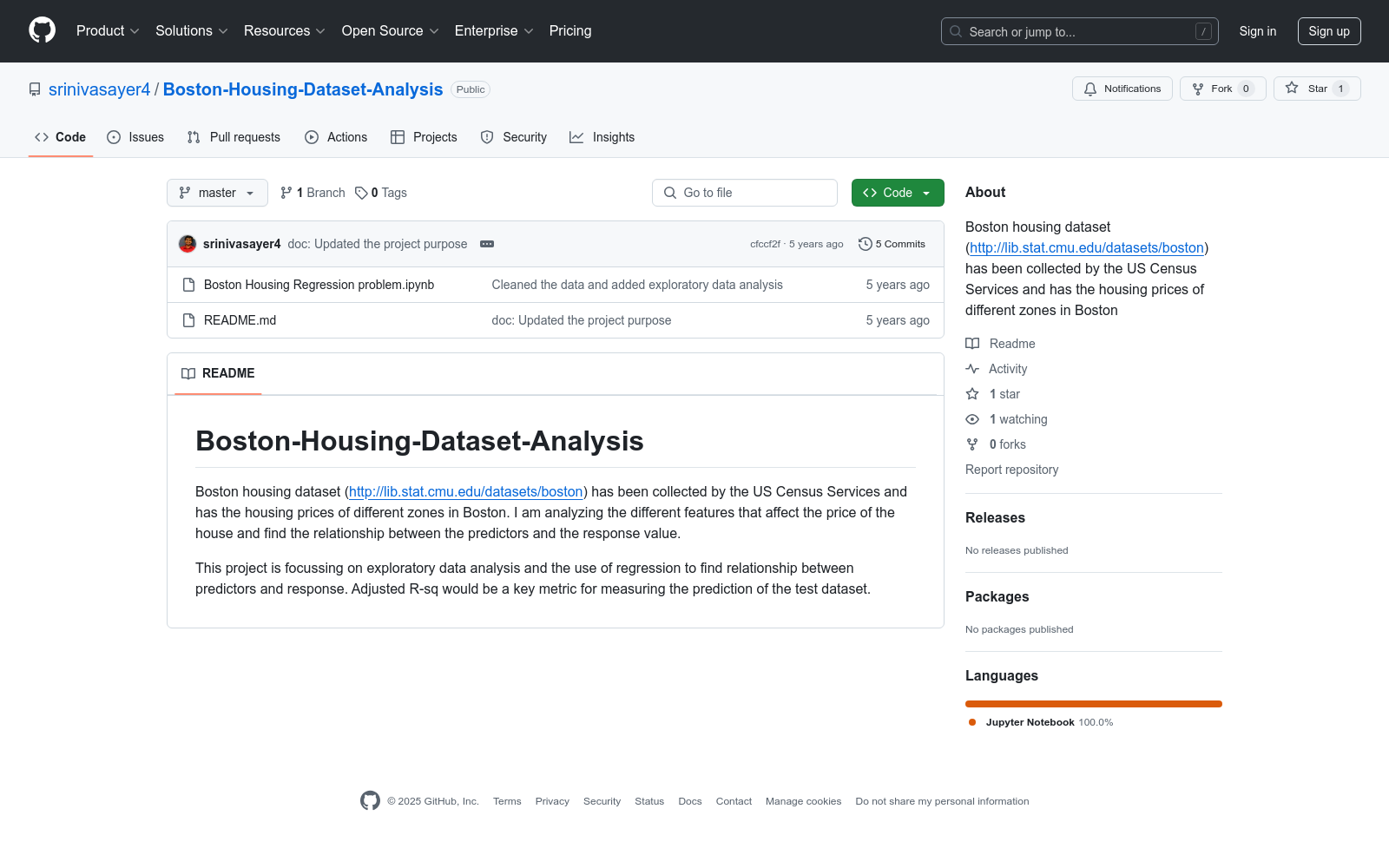
Task: Open the README.md file link
Action: [x=240, y=320]
